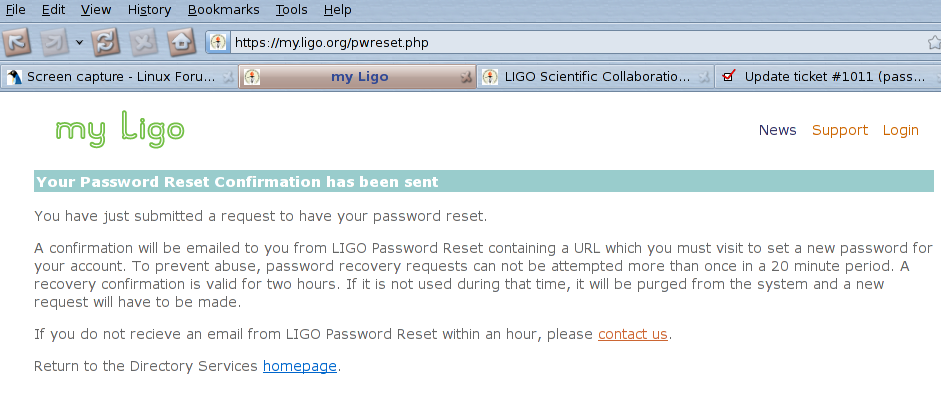This screenshot has width=941, height=396.
Task: Click the URL address field
Action: point(576,43)
